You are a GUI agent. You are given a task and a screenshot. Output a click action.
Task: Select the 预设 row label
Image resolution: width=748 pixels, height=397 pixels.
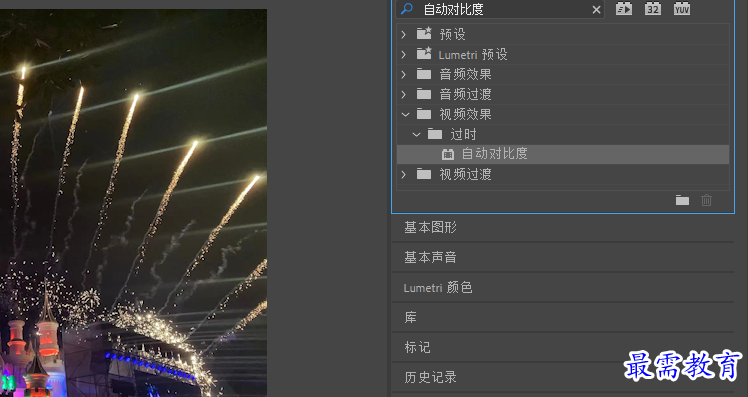[x=452, y=34]
